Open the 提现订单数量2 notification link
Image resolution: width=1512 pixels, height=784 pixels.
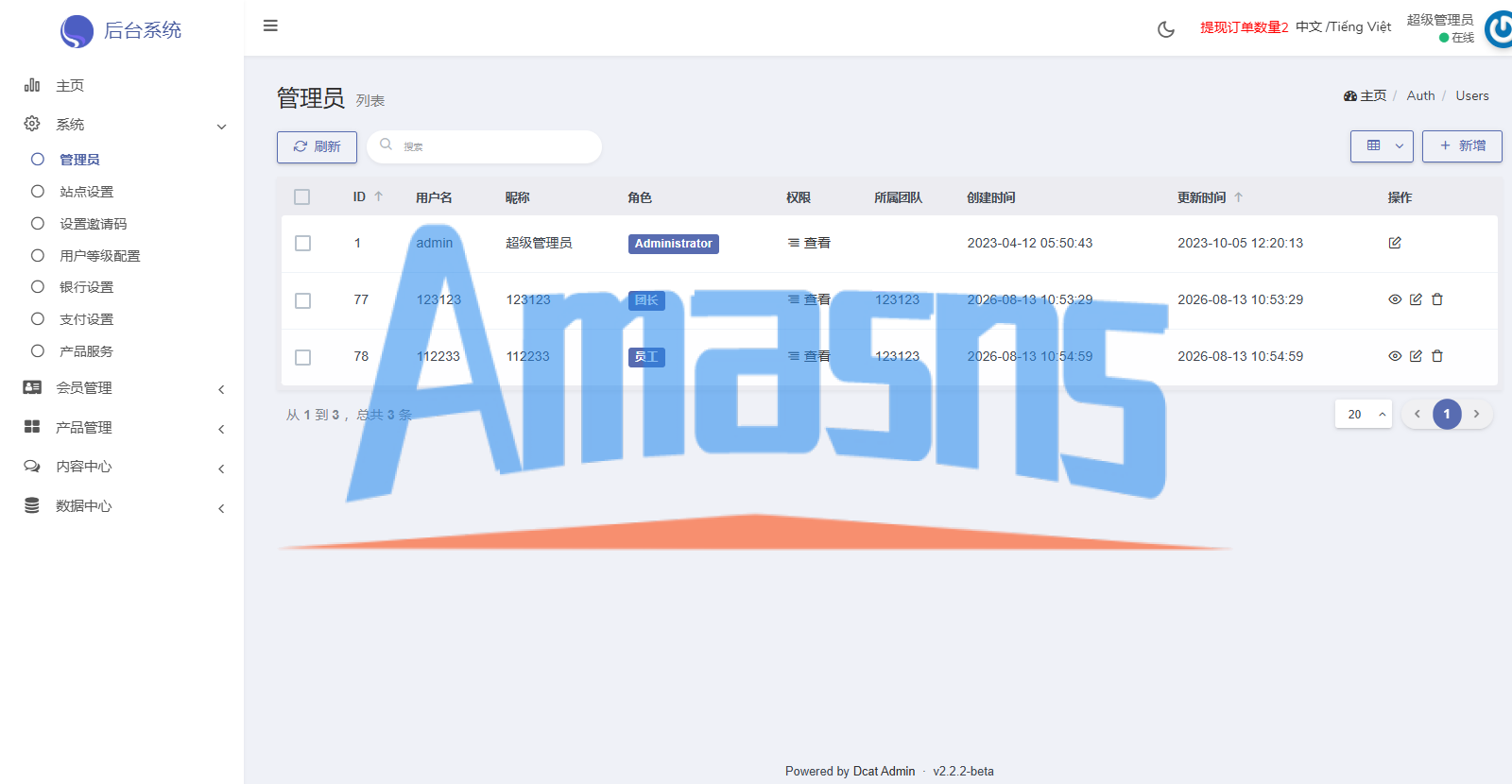1244,27
